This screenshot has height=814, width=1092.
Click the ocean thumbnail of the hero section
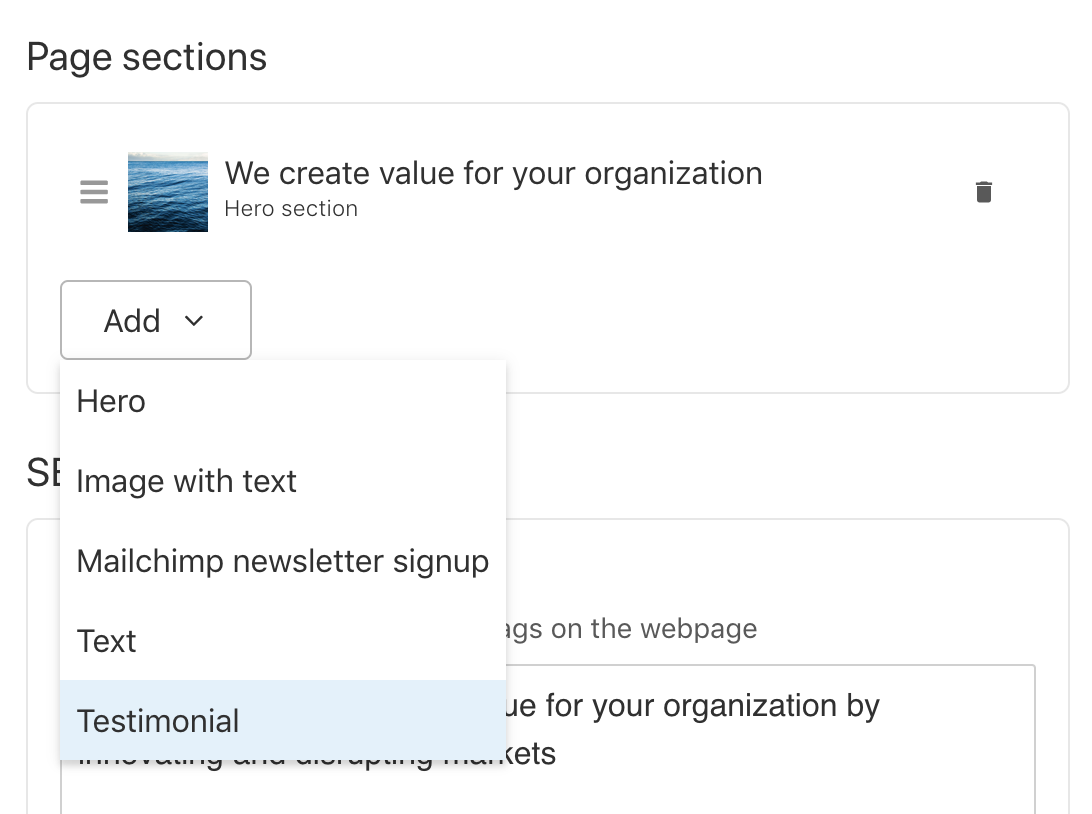(x=167, y=191)
